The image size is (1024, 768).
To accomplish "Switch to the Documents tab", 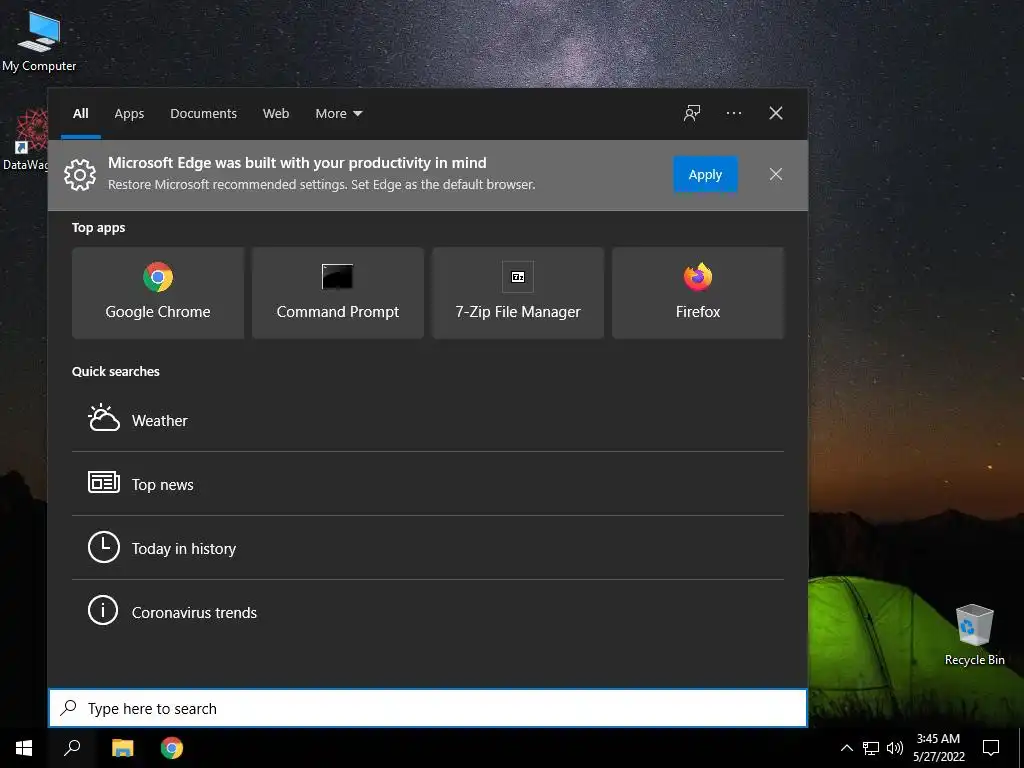I will [x=203, y=114].
